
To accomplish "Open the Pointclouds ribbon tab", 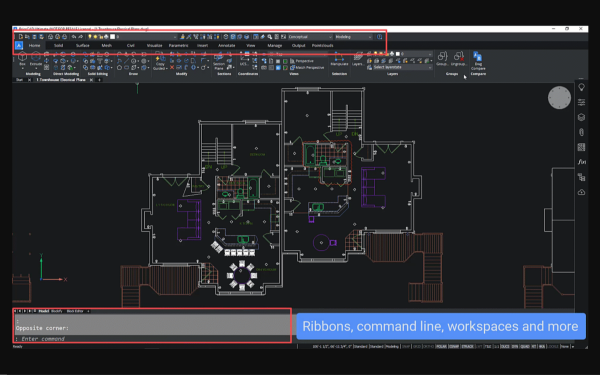I will [322, 46].
